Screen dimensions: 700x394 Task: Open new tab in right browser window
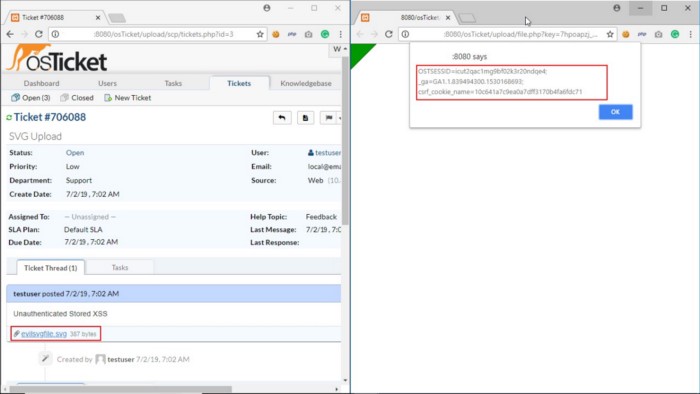(467, 18)
